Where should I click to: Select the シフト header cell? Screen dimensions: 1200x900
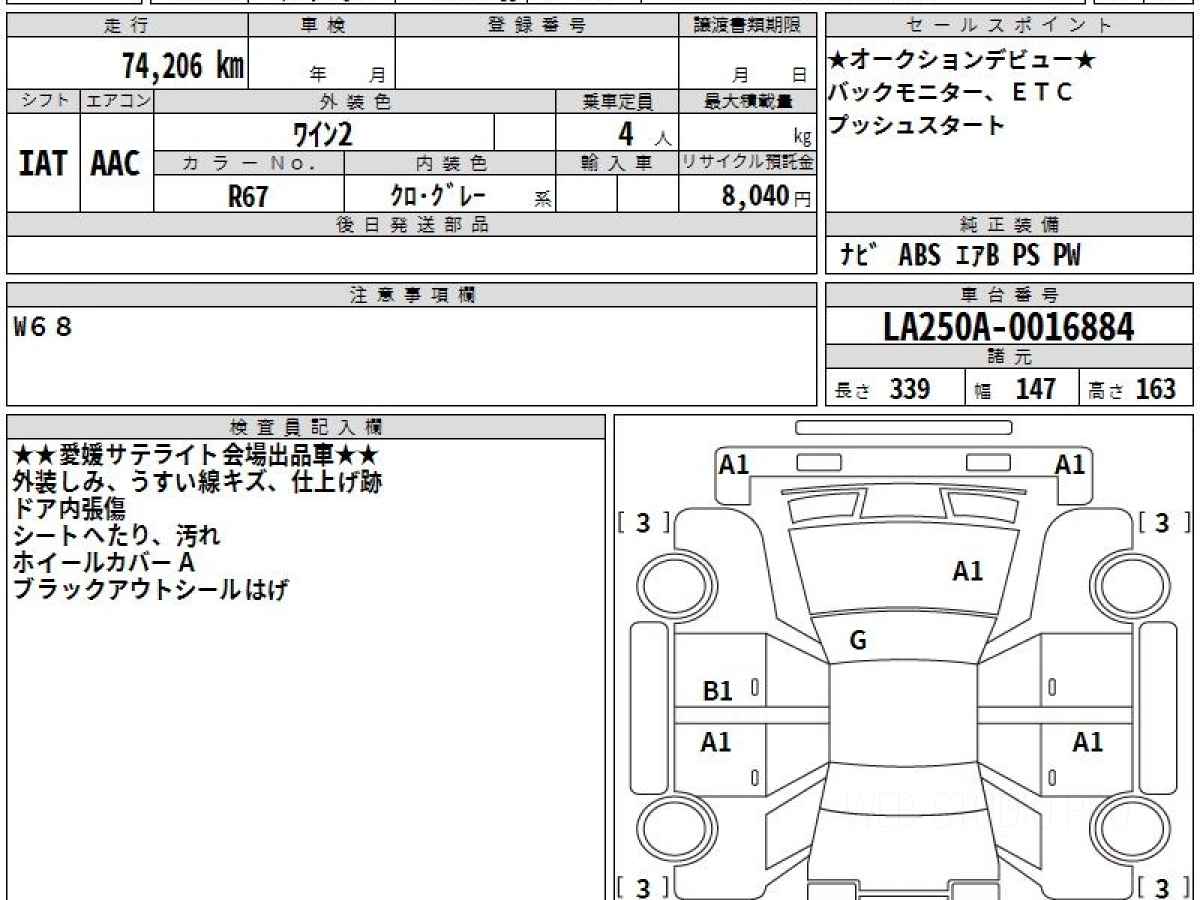pos(43,101)
